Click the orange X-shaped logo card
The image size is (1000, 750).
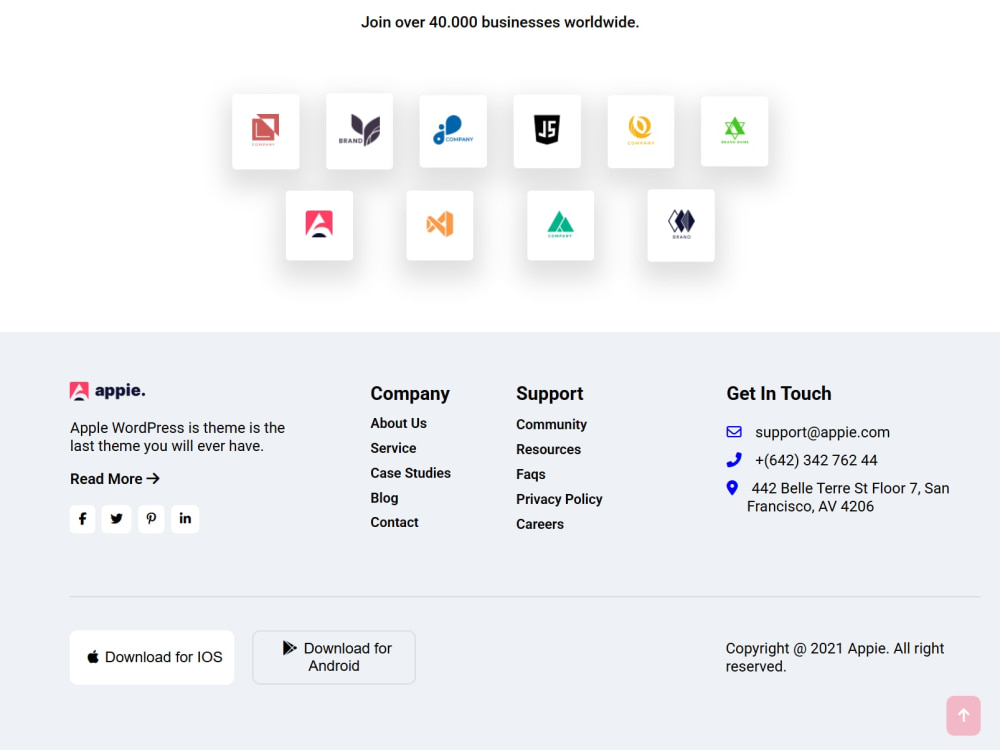click(439, 225)
